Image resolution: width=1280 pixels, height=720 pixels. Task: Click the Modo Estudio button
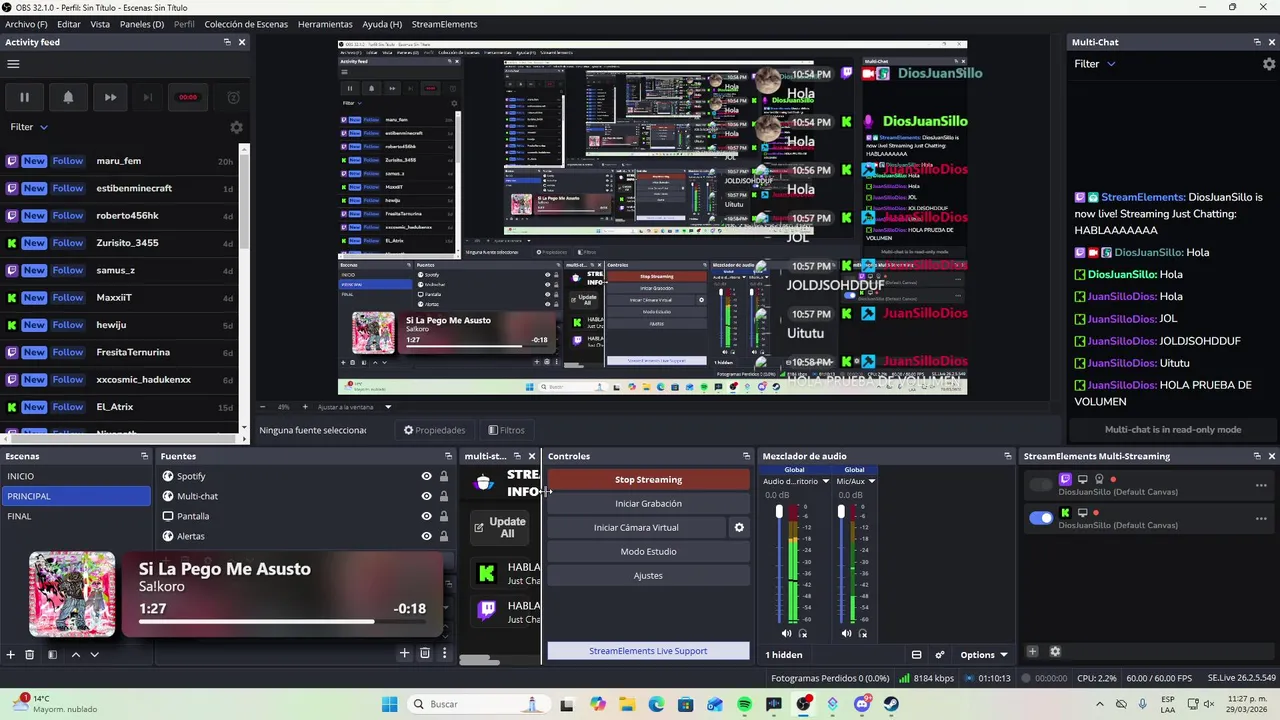[x=648, y=552]
